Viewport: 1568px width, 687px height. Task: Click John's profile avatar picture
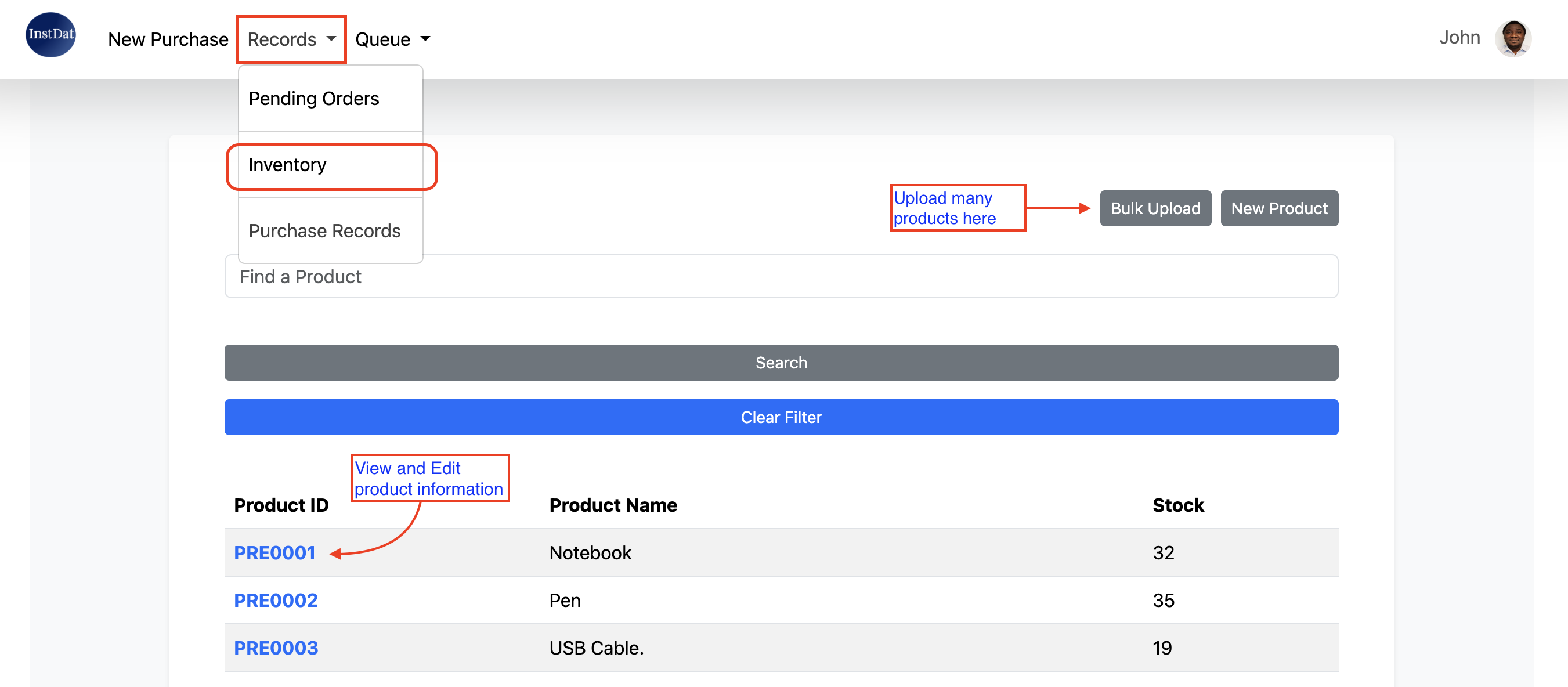point(1513,38)
